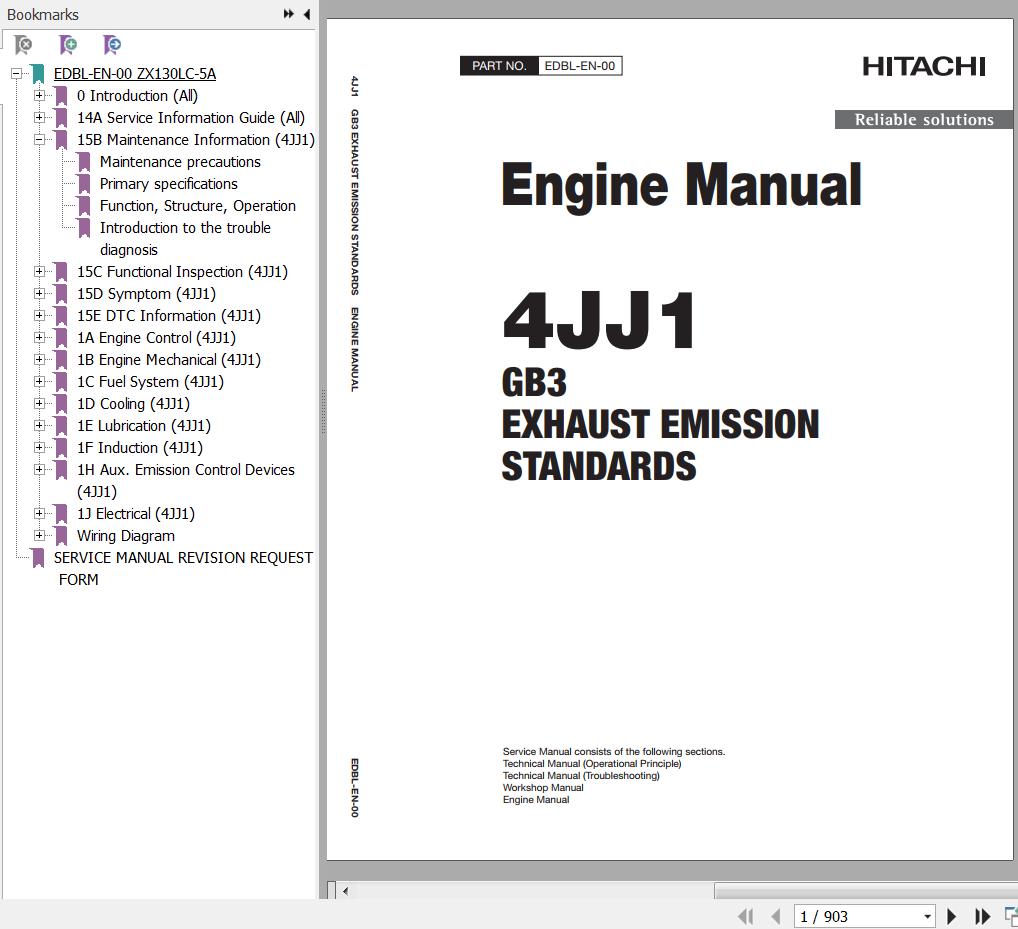Jump to the last page
Screen dimensions: 1018x929
(982, 917)
